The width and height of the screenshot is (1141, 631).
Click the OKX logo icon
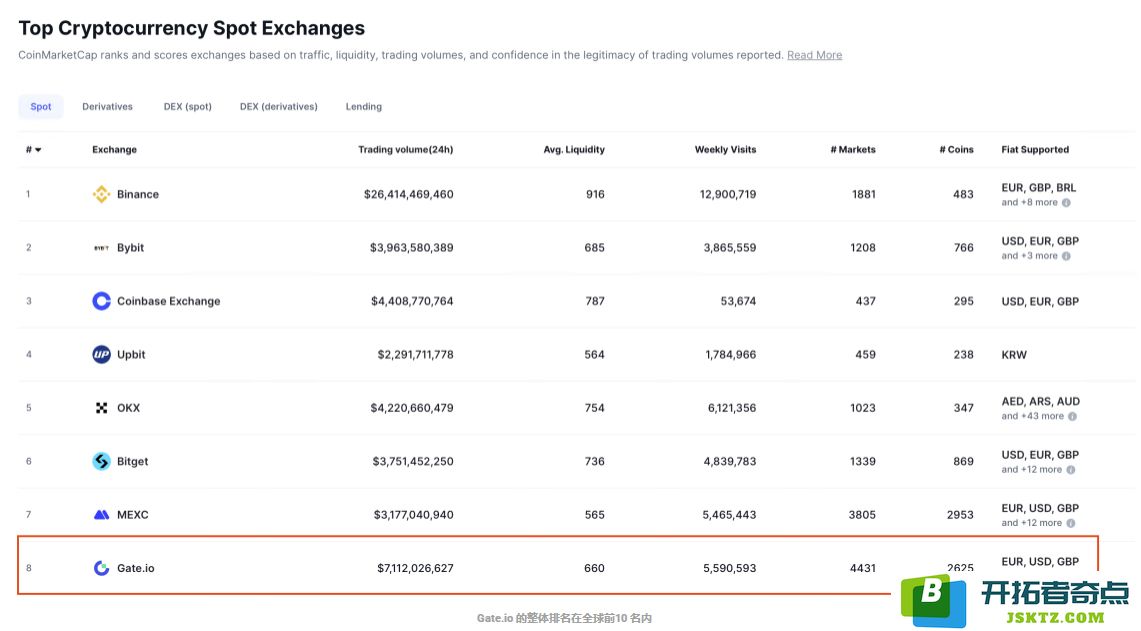pyautogui.click(x=101, y=408)
